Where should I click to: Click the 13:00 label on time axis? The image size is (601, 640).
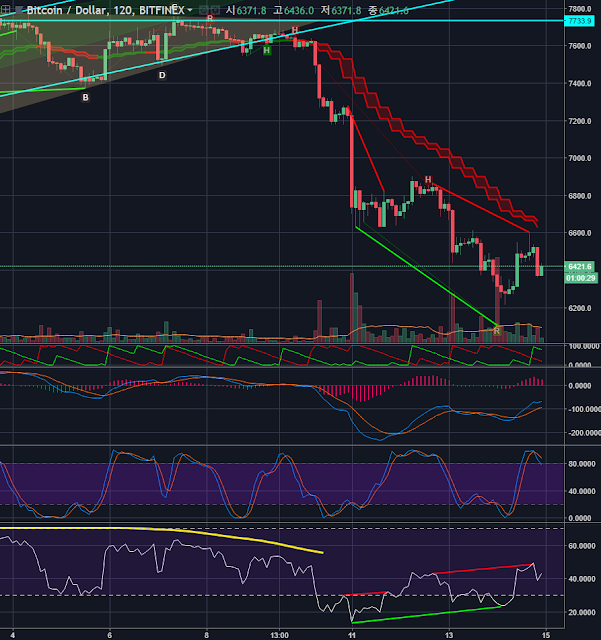pos(279,635)
